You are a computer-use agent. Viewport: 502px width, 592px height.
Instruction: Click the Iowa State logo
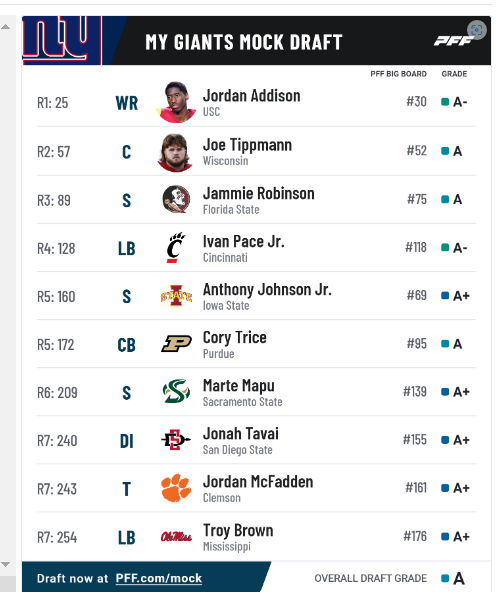click(x=176, y=296)
